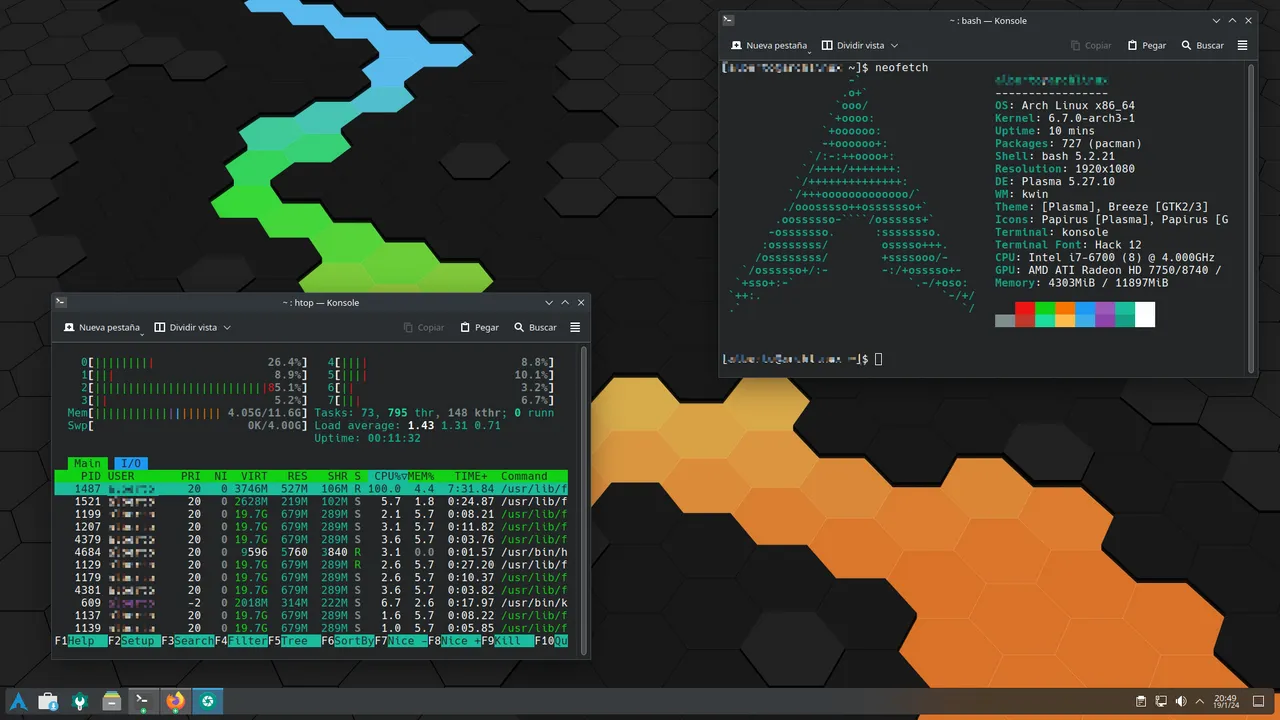
Task: Select the screenshot tool taskbar entry
Action: pos(207,702)
